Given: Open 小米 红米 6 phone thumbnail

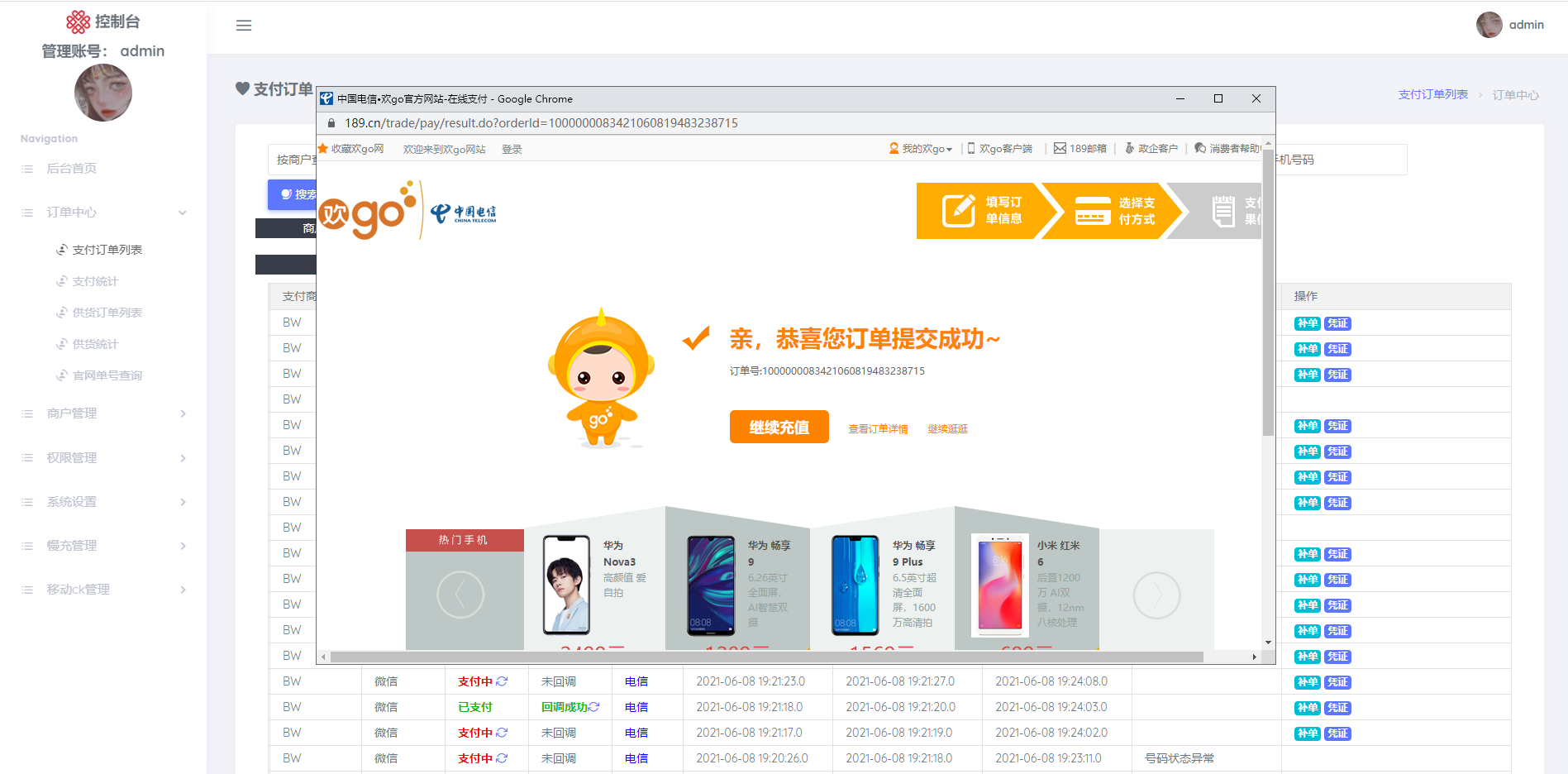Looking at the screenshot, I should point(1000,584).
